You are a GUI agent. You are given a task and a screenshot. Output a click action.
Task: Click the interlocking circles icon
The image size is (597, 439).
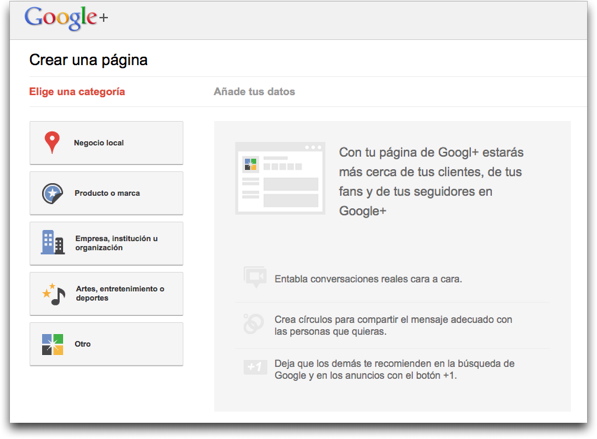[254, 324]
